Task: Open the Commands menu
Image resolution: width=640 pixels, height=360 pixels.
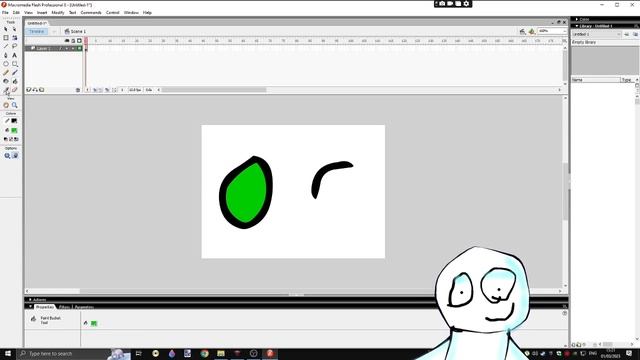Action: point(91,13)
